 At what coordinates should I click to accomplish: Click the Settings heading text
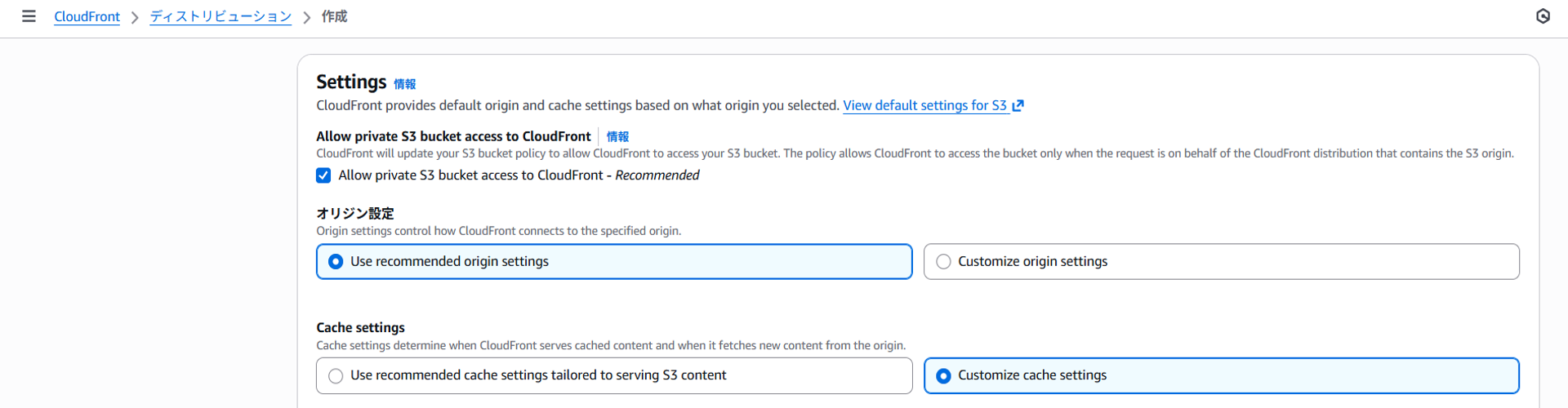point(351,82)
